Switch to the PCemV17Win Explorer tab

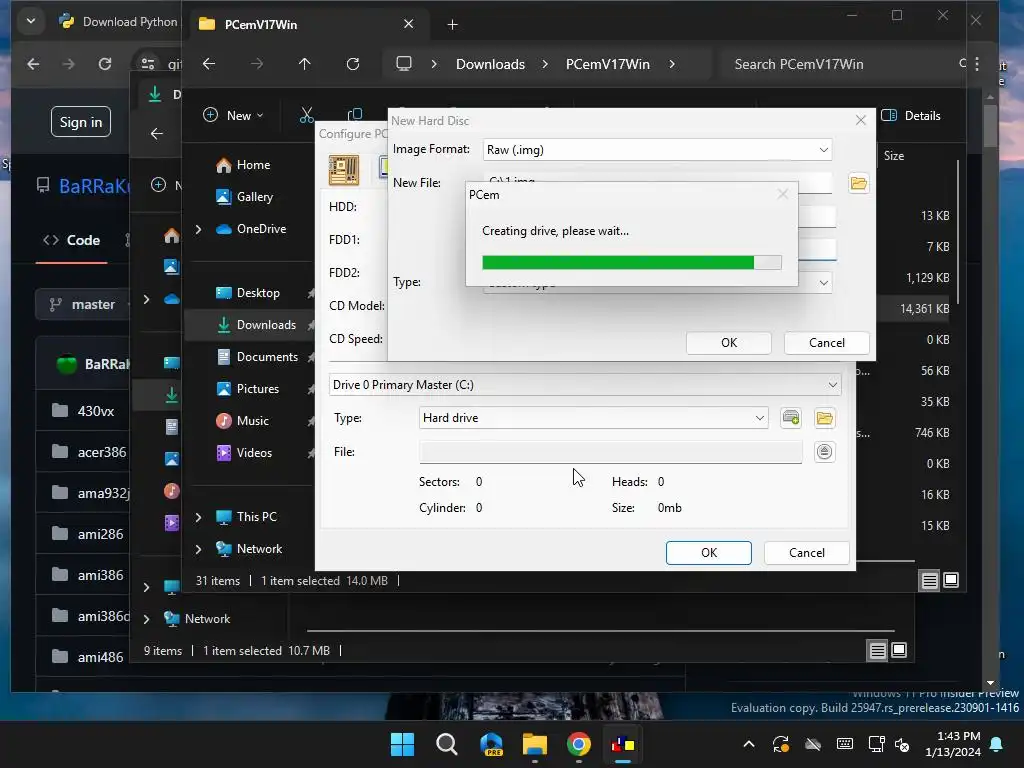pos(306,25)
